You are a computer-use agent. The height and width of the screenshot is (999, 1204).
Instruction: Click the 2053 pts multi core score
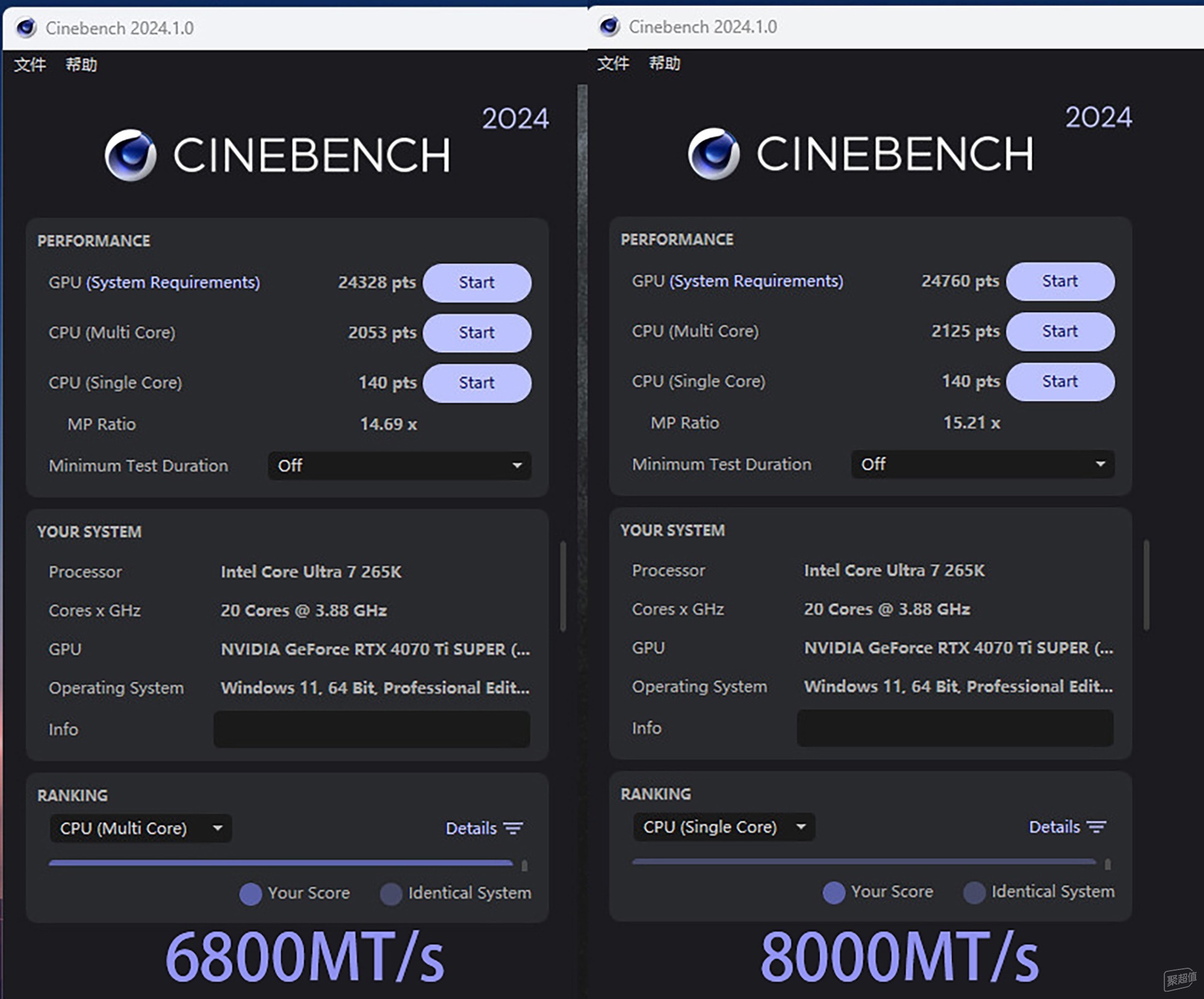tap(382, 333)
